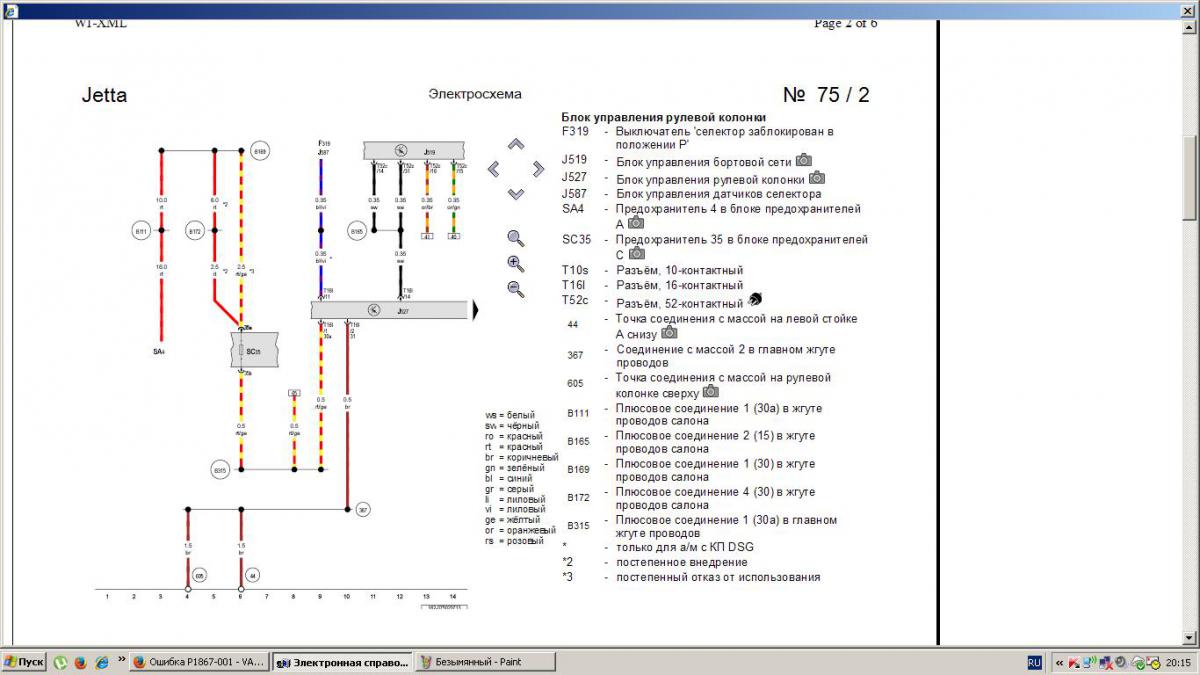Click the B169 connection node
The height and width of the screenshot is (675, 1200).
coord(260,151)
